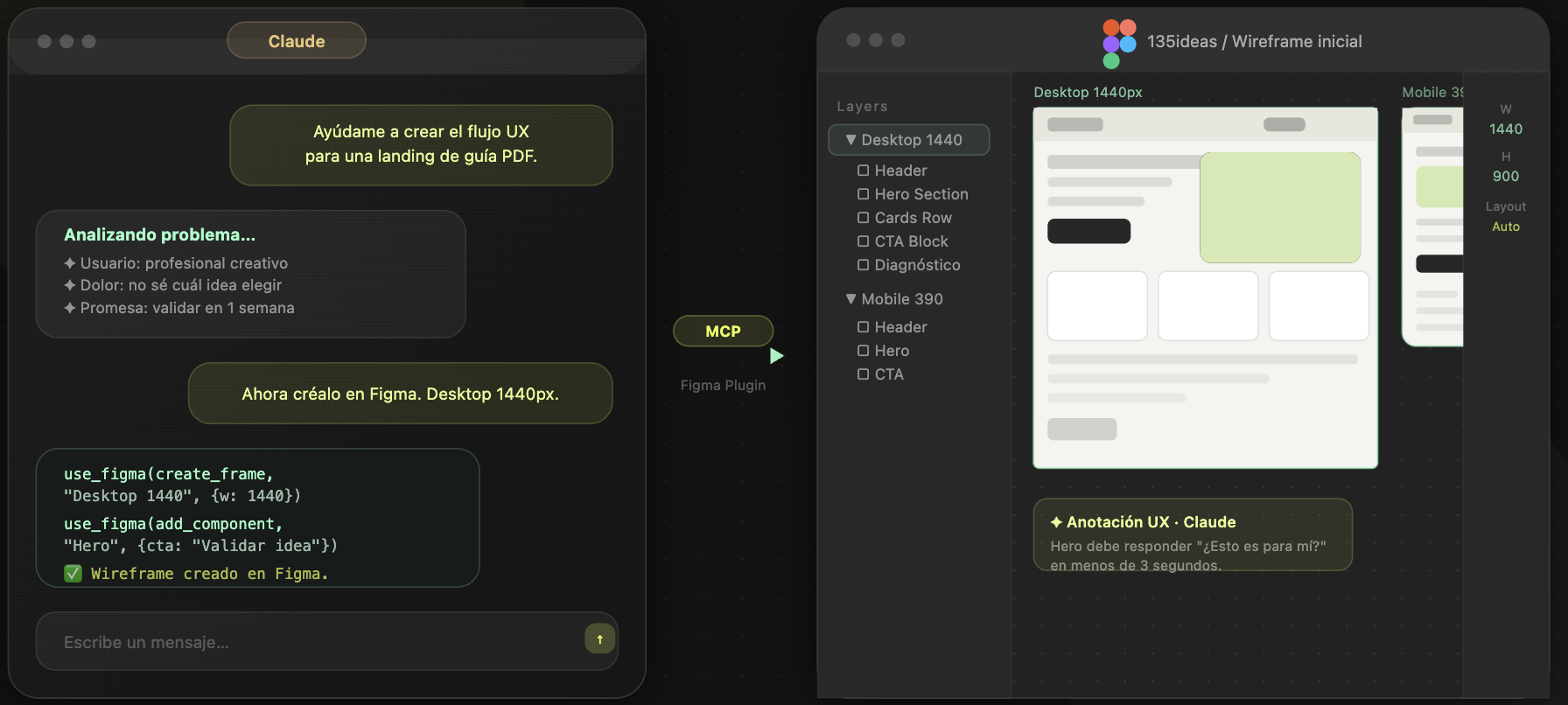Click the Mobile frame label on canvas

[1432, 92]
